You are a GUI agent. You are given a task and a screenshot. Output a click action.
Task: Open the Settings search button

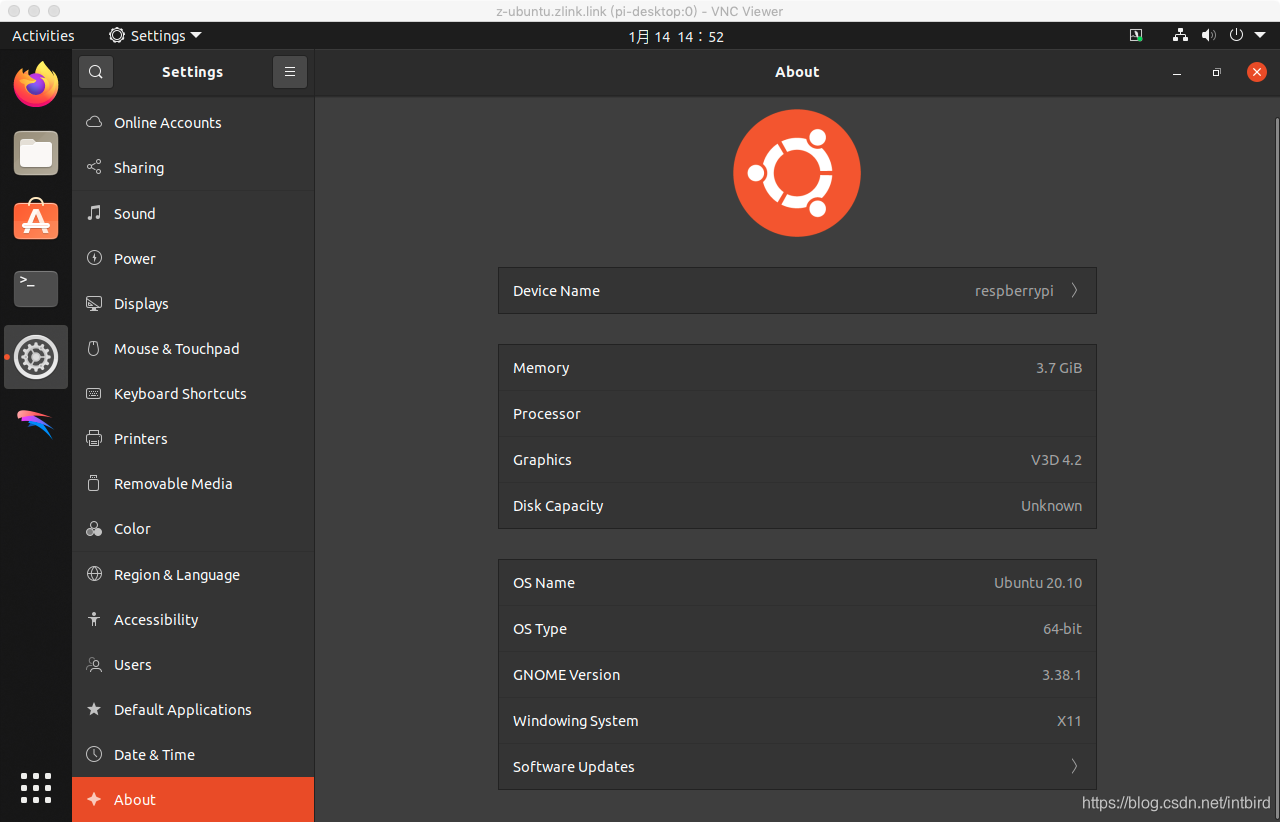(96, 72)
